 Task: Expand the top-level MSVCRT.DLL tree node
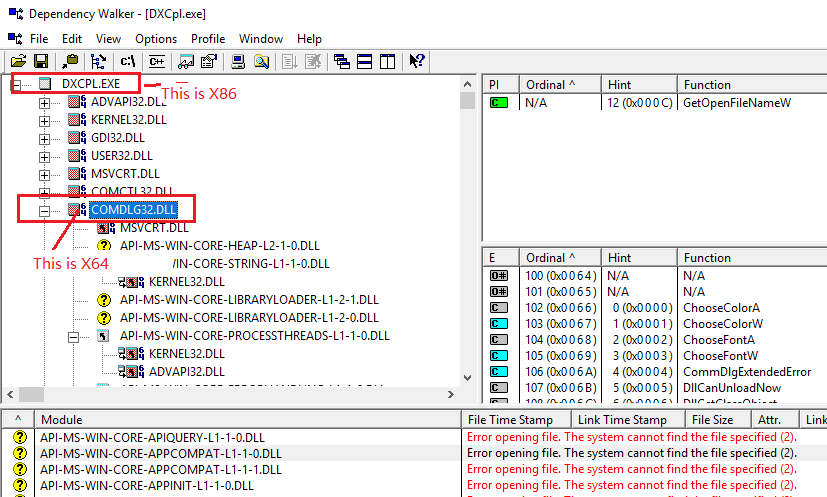[44, 175]
